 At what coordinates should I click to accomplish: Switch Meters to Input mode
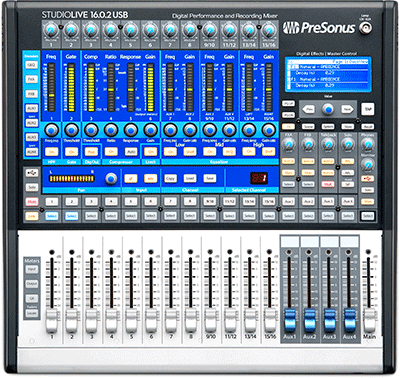32,269
